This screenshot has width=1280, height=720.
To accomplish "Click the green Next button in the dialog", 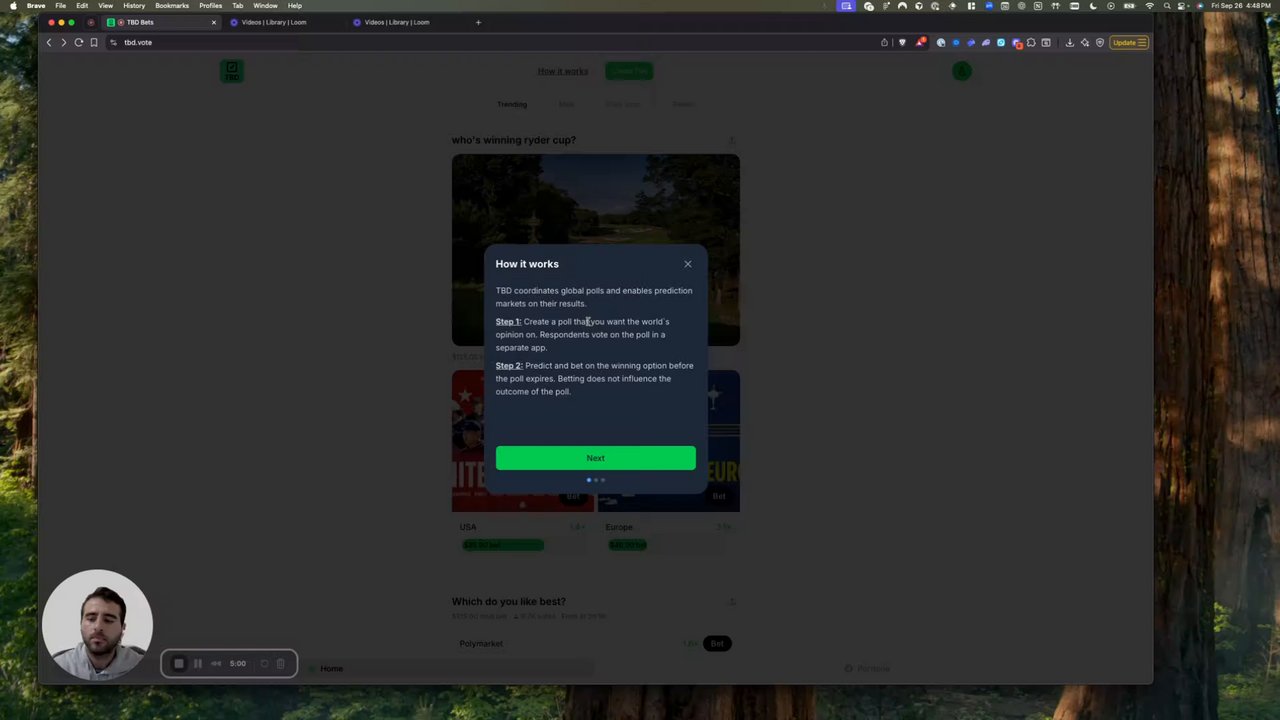I will (x=595, y=458).
